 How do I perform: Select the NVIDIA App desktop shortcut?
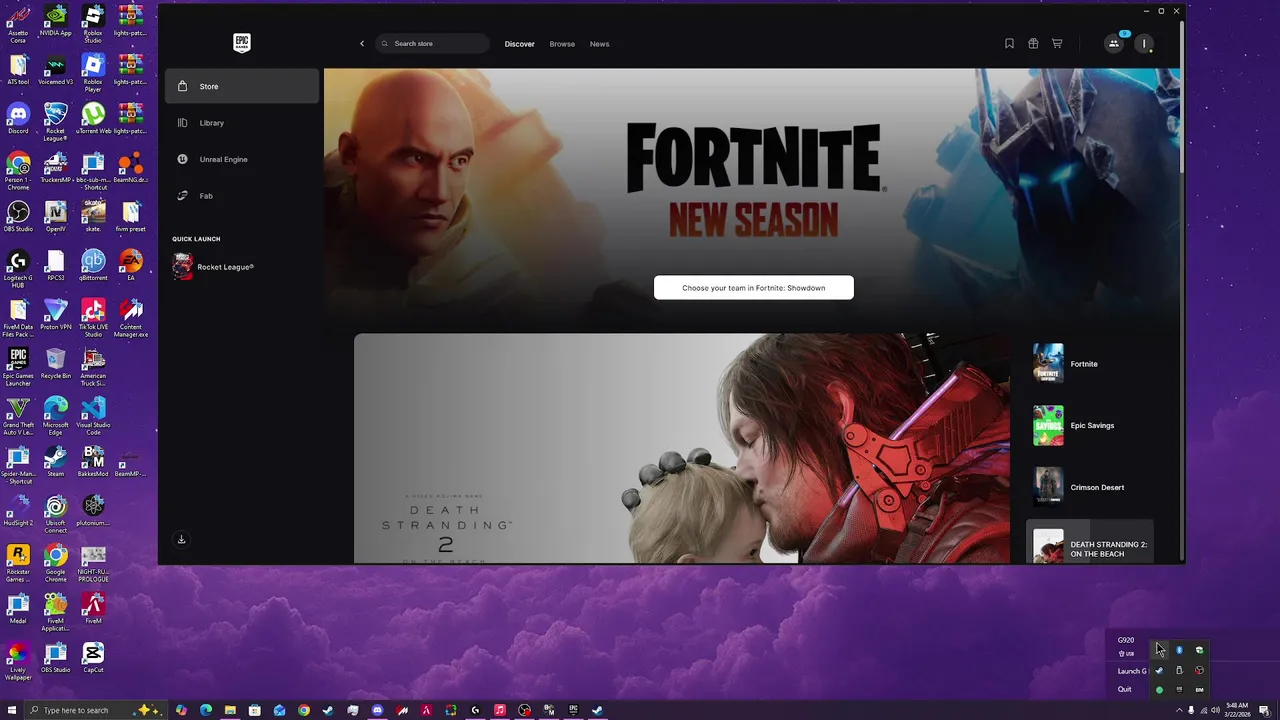pos(56,20)
